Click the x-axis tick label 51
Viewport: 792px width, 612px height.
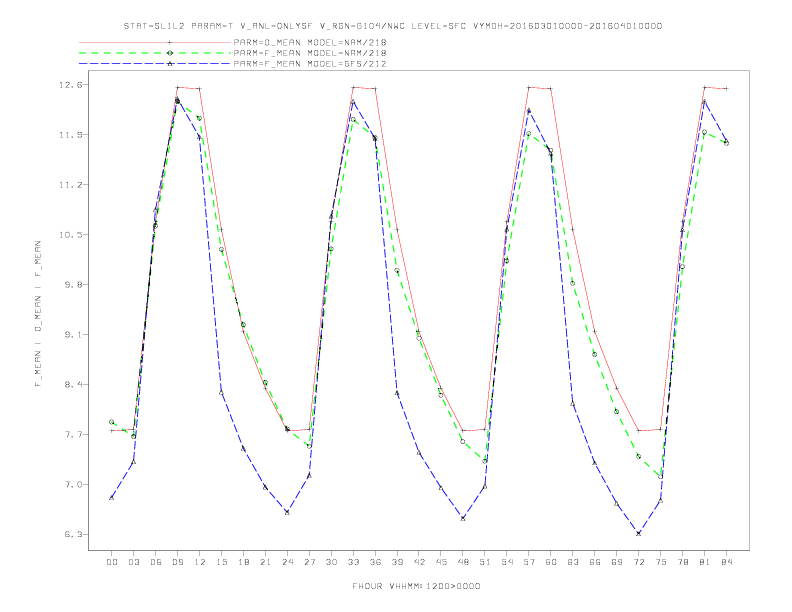coord(485,562)
